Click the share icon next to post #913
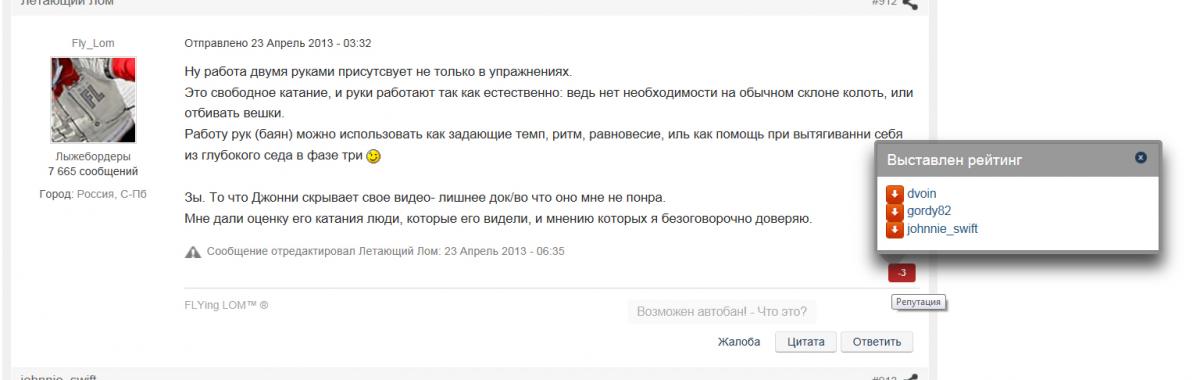Image resolution: width=1200 pixels, height=380 pixels. pyautogui.click(x=909, y=377)
